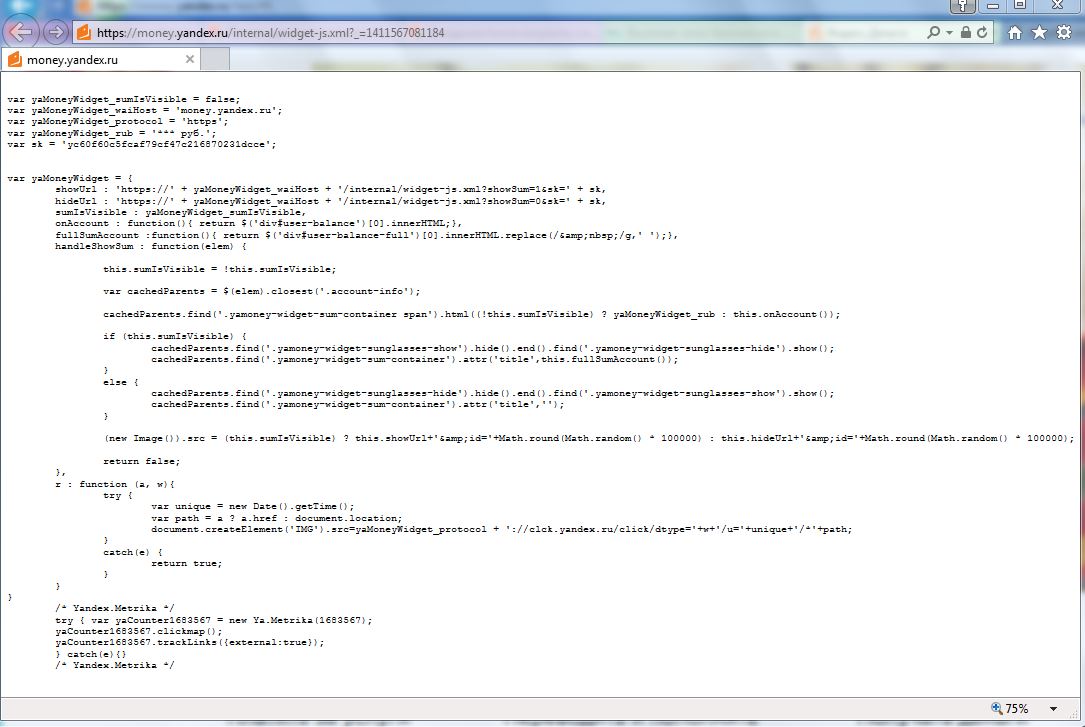
Task: Click the 75% zoom level text
Action: (x=1016, y=708)
